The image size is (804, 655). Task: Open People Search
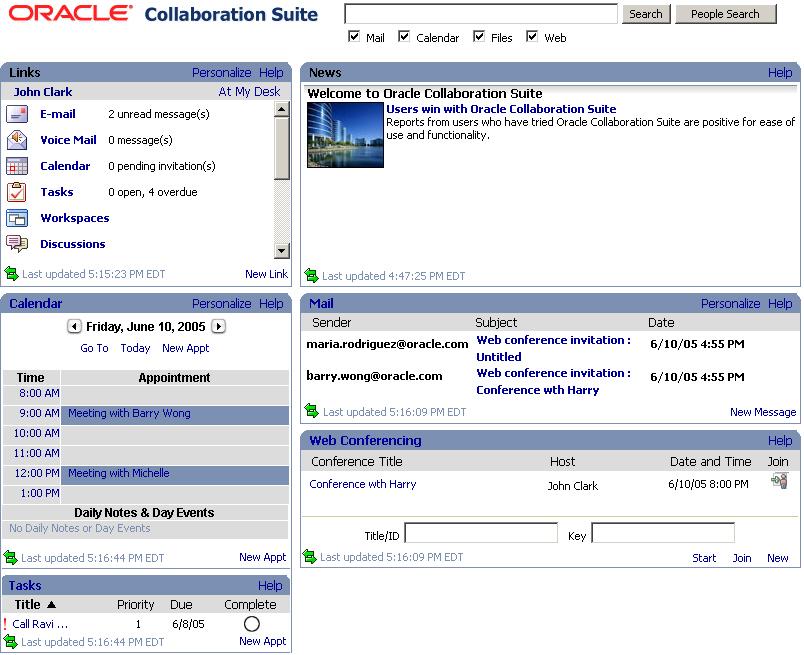(725, 13)
